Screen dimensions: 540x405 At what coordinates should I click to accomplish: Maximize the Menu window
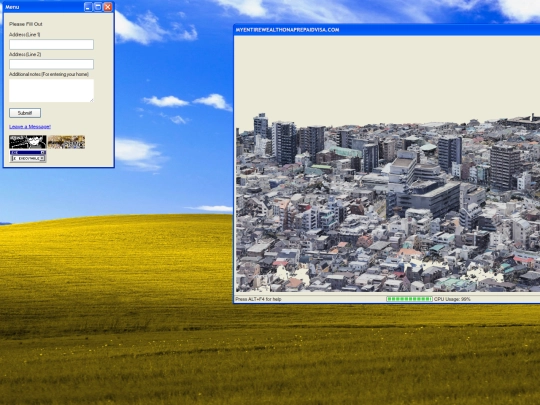point(98,7)
